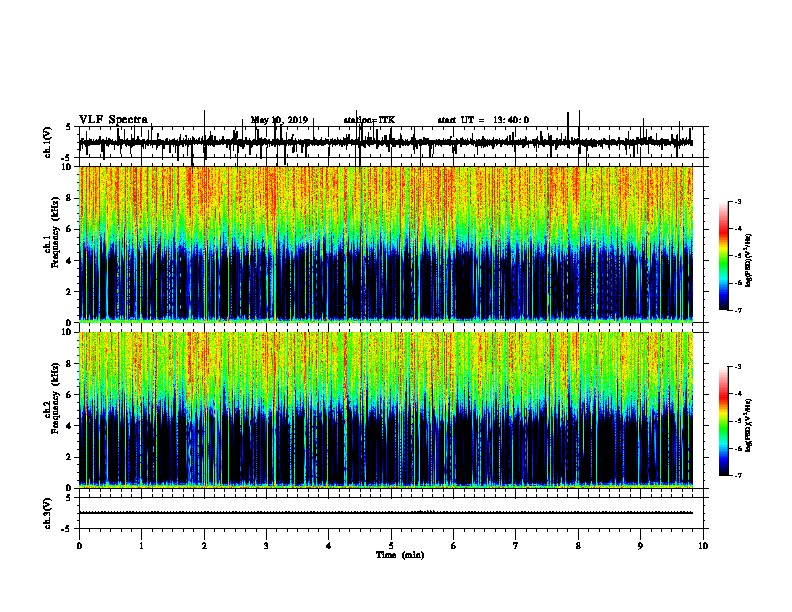The height and width of the screenshot is (612, 792).
Task: Click the "2" kHz tick on ch.2 frequency axis
Action: 70,457
